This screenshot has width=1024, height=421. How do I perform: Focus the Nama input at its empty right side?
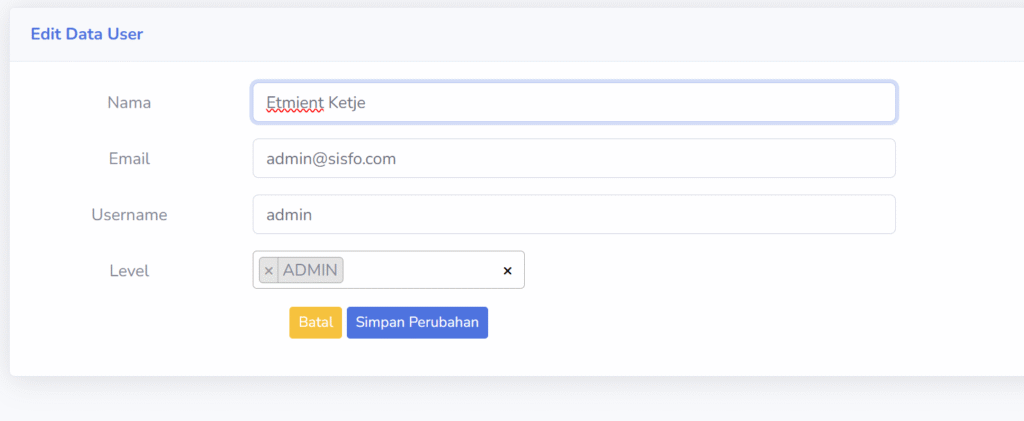click(x=650, y=102)
